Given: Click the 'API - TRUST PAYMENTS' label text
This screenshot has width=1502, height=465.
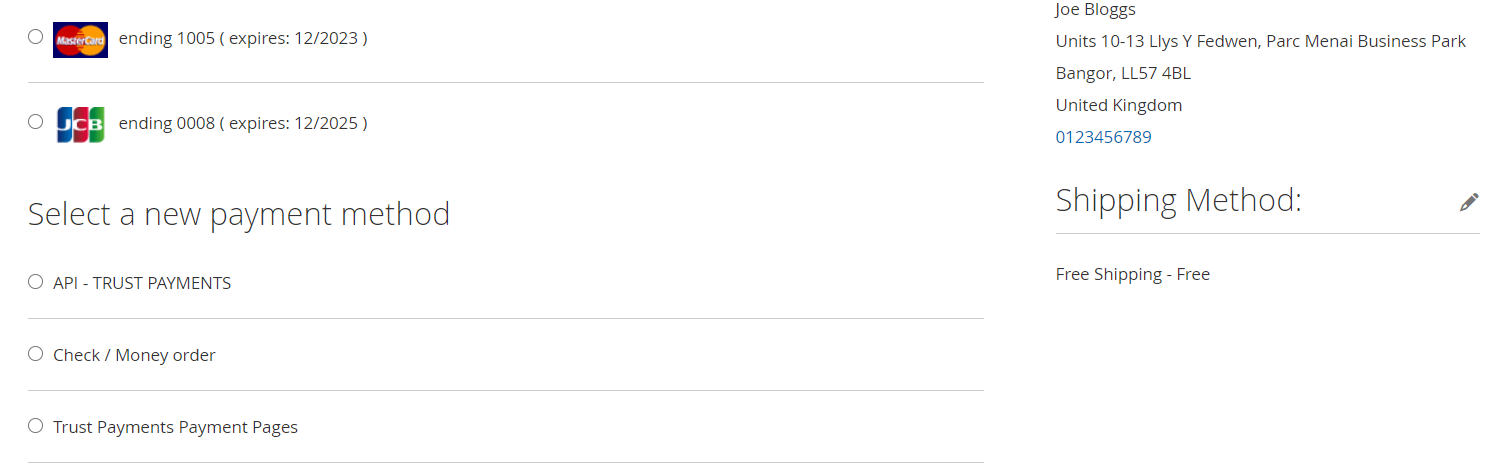Looking at the screenshot, I should click(142, 283).
